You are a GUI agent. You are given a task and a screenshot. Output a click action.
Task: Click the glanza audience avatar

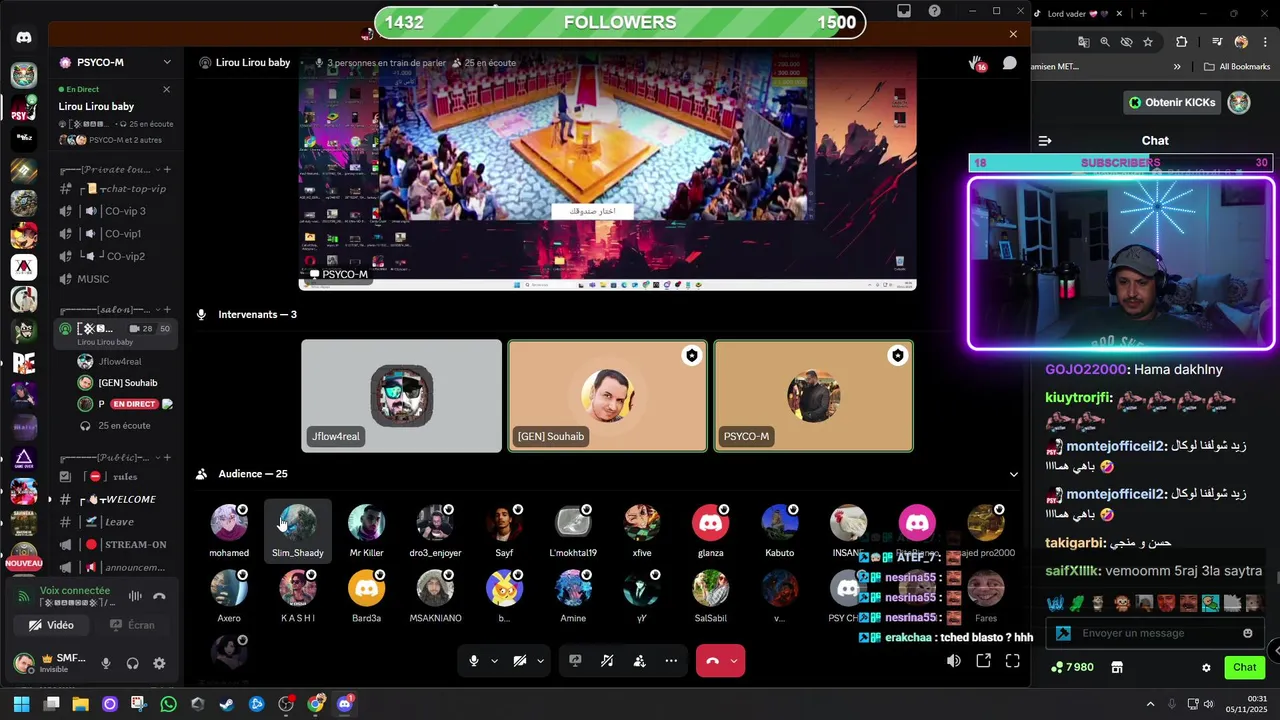point(711,523)
